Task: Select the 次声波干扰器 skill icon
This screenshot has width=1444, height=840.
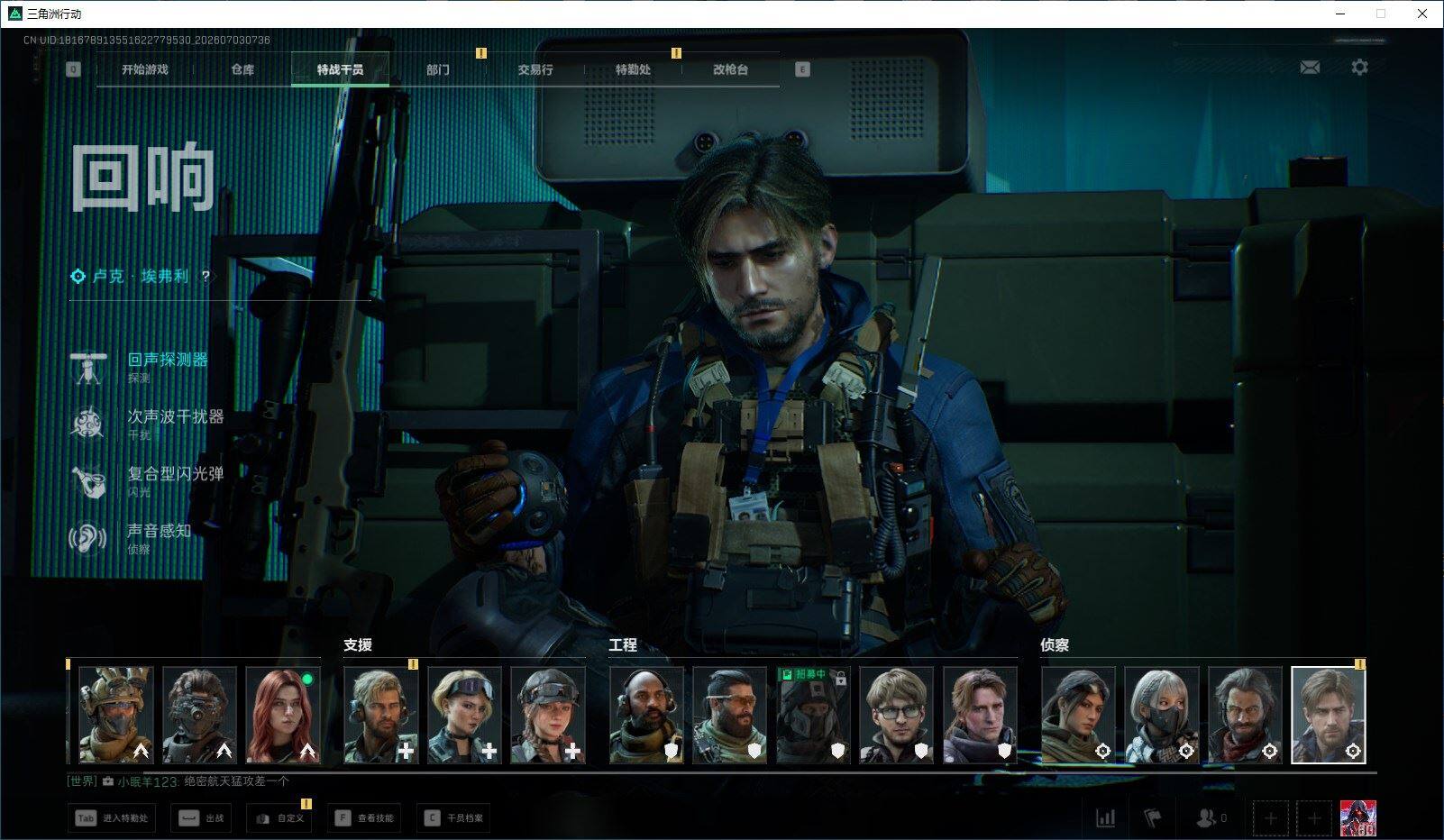Action: click(x=88, y=425)
